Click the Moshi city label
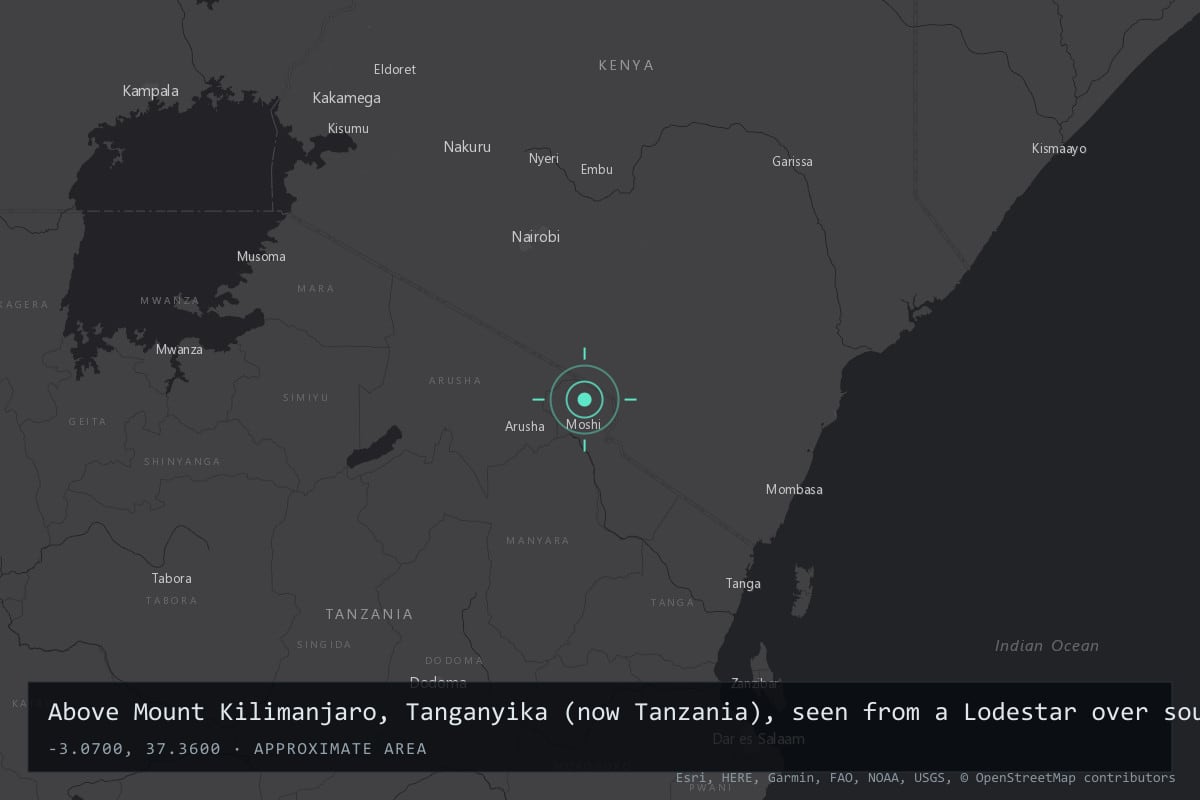 coord(584,425)
